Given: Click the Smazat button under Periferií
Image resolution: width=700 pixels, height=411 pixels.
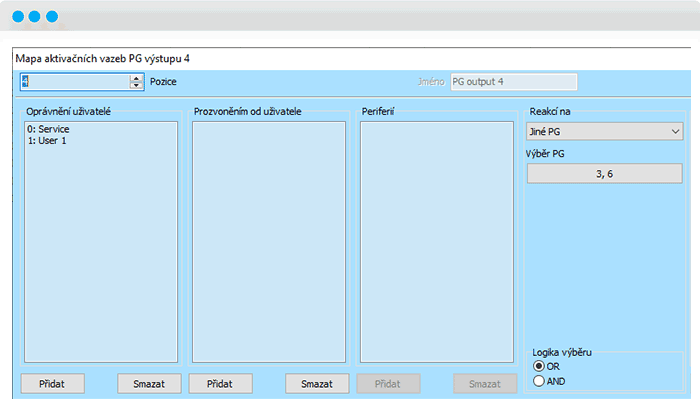Looking at the screenshot, I should [x=485, y=383].
